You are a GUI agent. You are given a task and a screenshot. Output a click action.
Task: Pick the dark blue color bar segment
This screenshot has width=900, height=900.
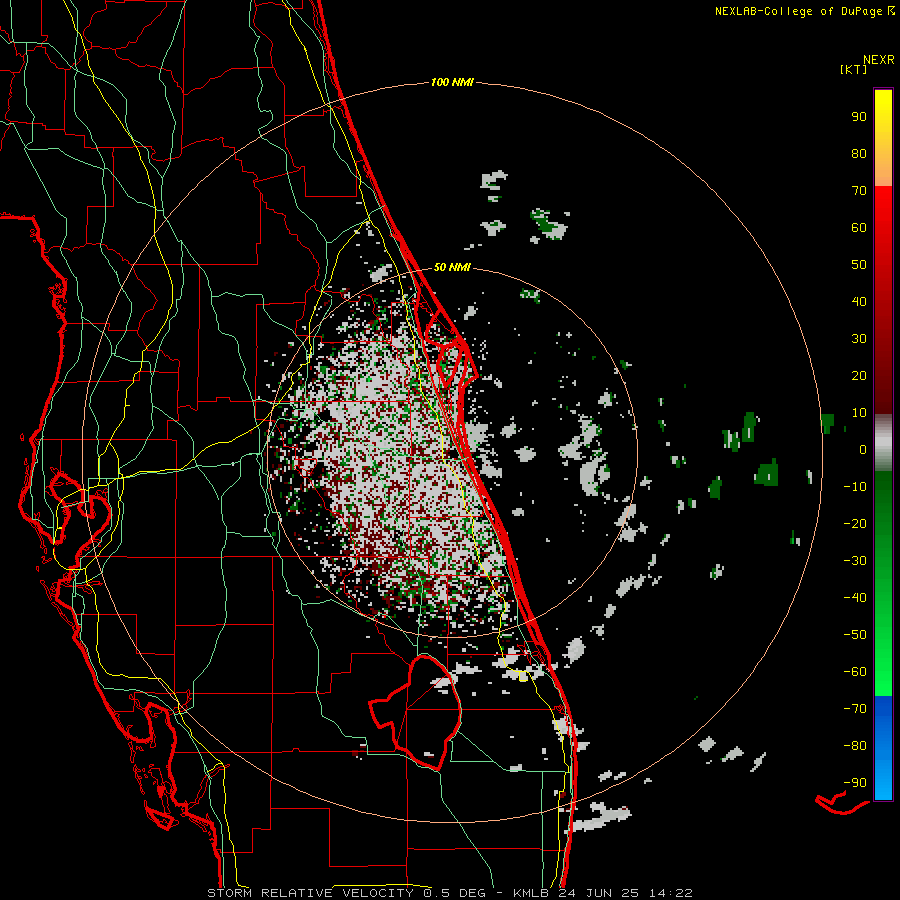click(883, 708)
